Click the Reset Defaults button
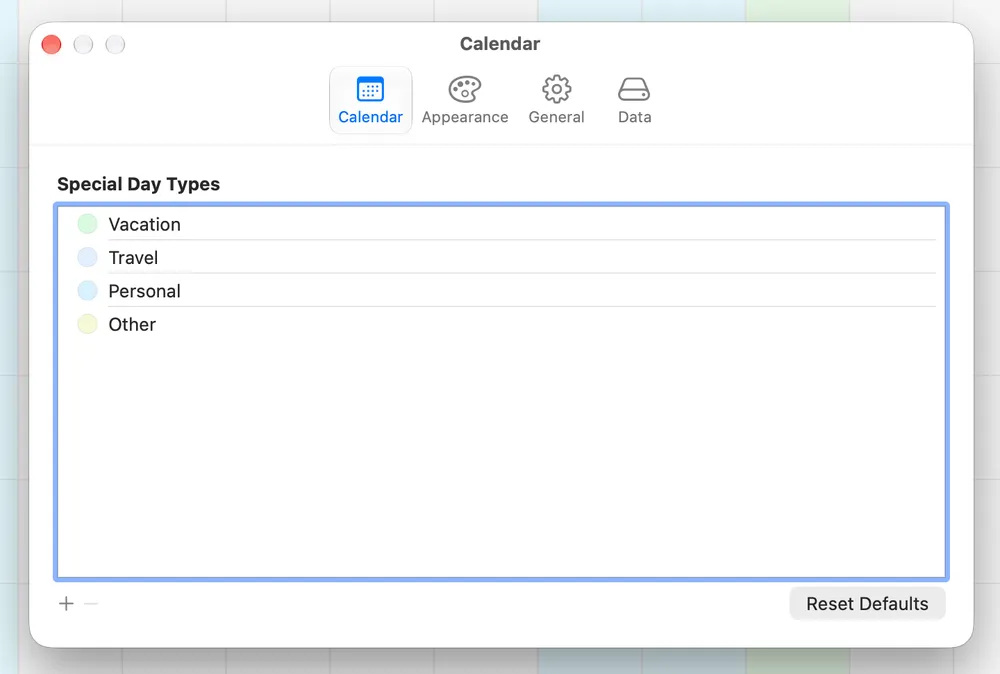 [867, 603]
